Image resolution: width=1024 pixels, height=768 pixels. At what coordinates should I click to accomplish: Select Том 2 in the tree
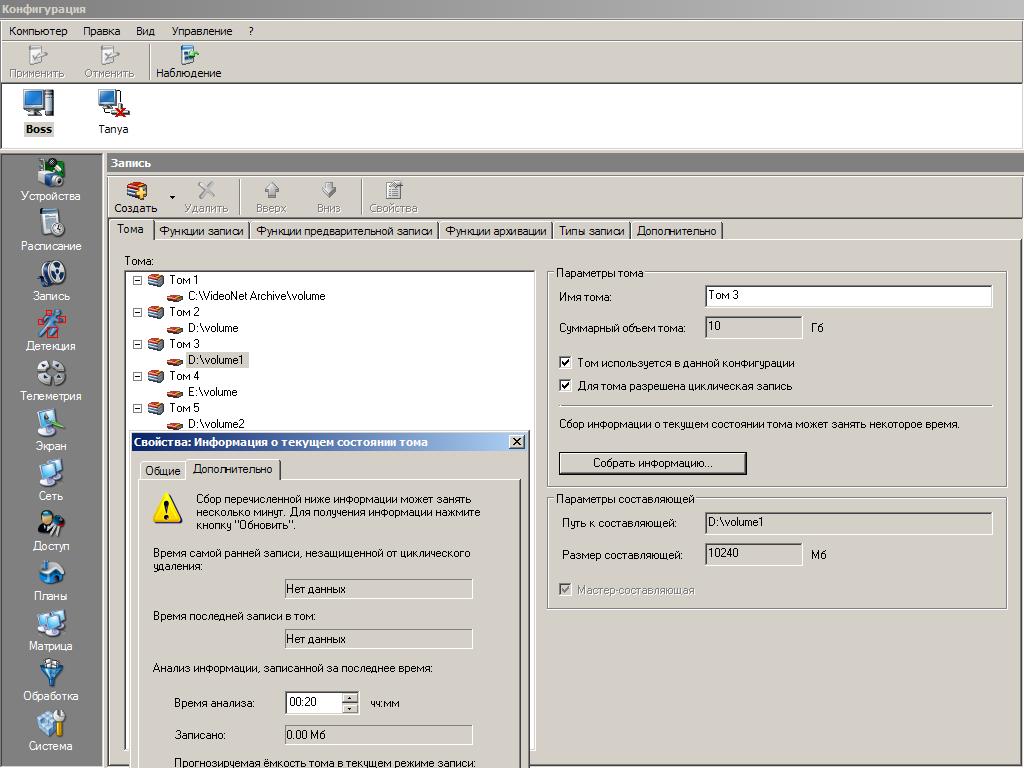tap(184, 312)
